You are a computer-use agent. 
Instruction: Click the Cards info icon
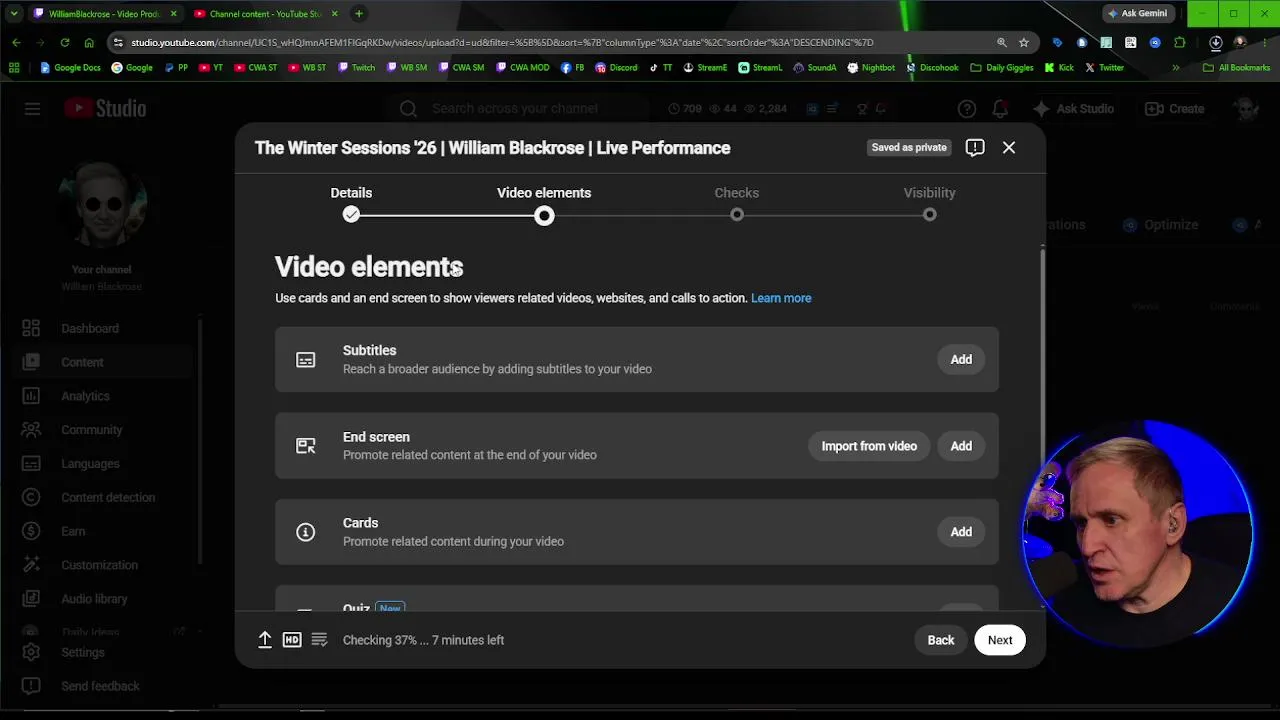tap(306, 532)
